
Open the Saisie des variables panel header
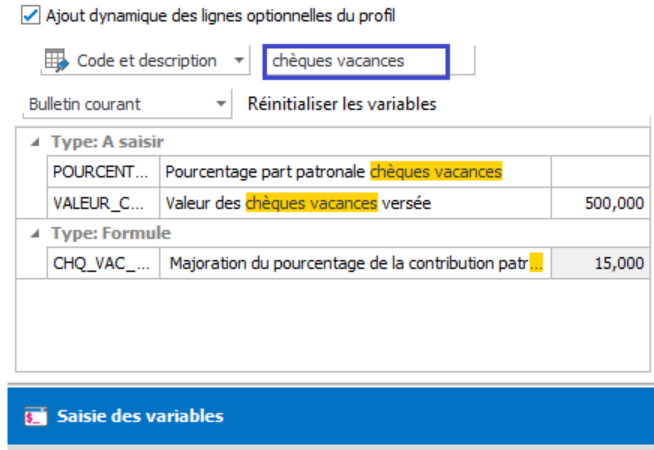pyautogui.click(x=330, y=416)
